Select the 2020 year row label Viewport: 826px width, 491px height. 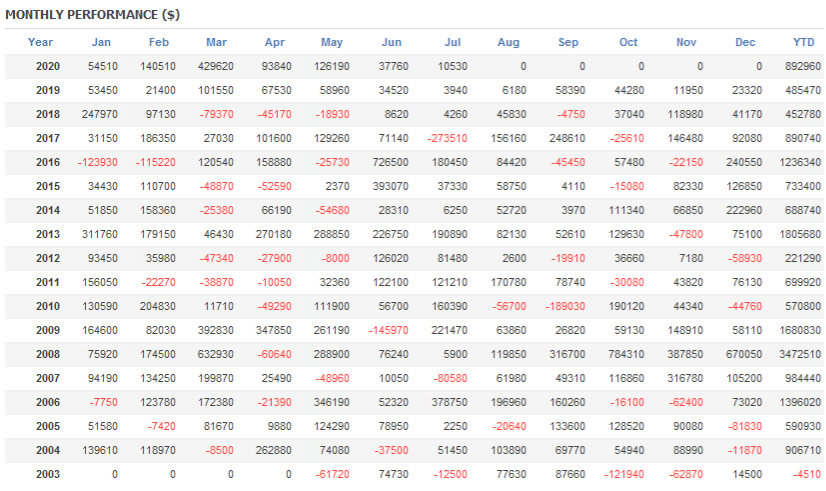(x=48, y=66)
